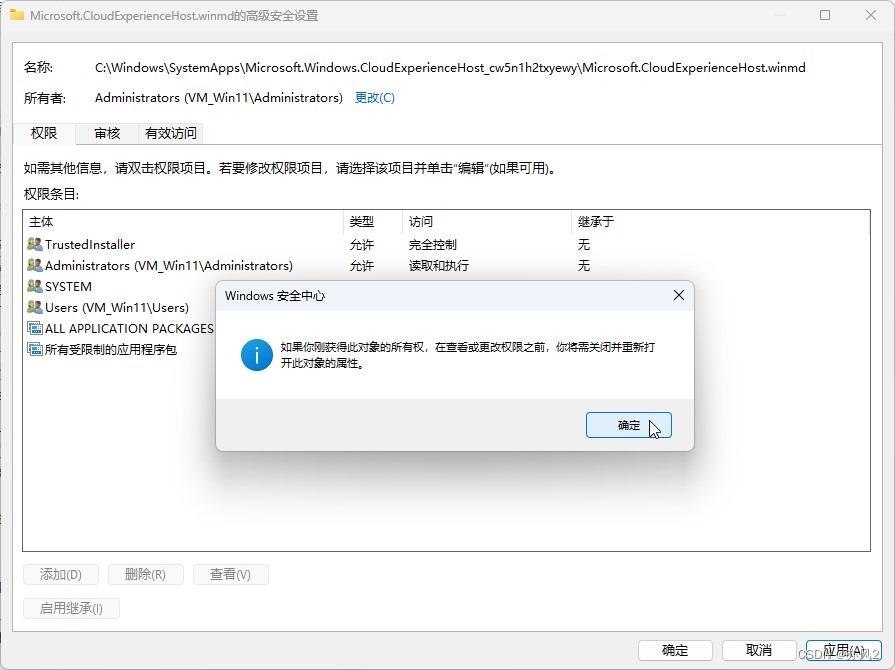Click the 查看(V) button
Screen dimensions: 895x670
tap(231, 574)
